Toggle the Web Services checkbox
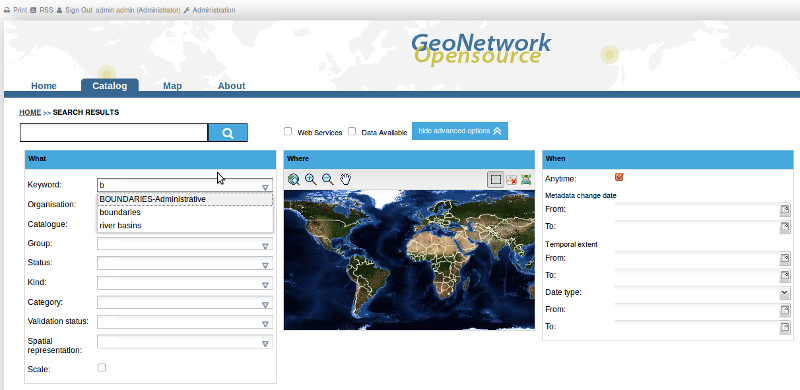This screenshot has width=800, height=390. click(288, 131)
